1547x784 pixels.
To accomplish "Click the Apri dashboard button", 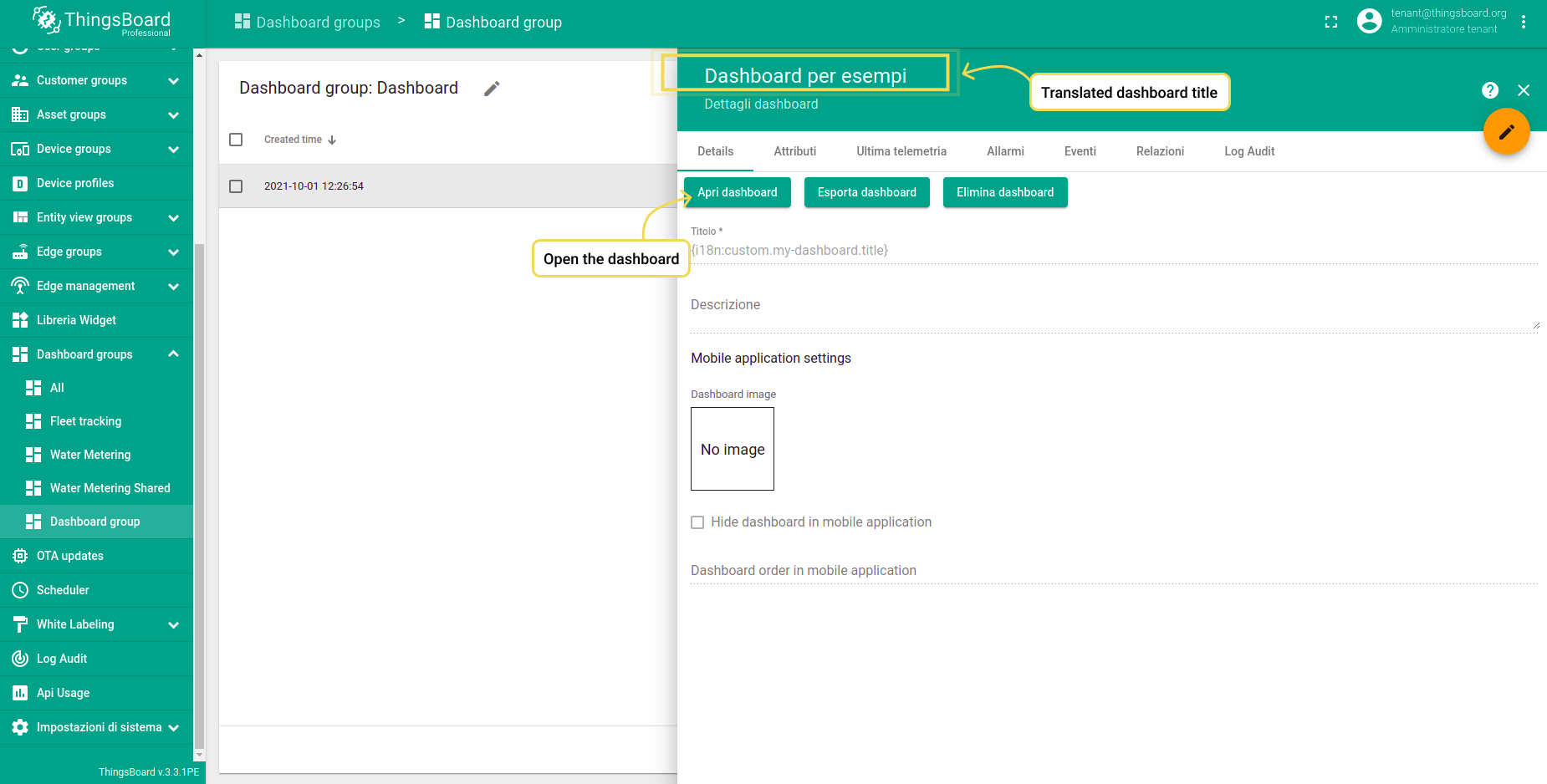I will tap(737, 192).
